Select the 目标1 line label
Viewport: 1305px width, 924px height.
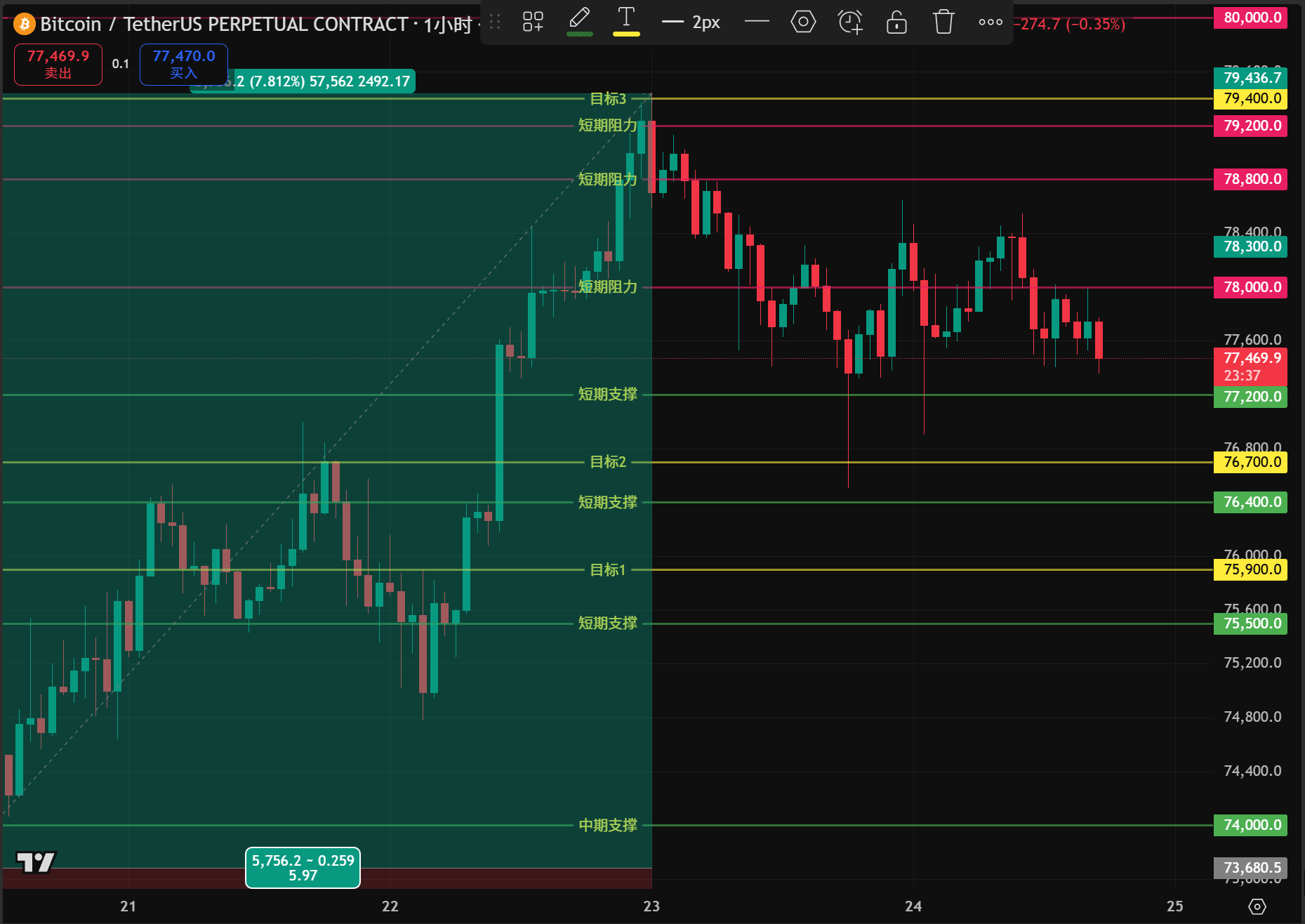[x=608, y=570]
